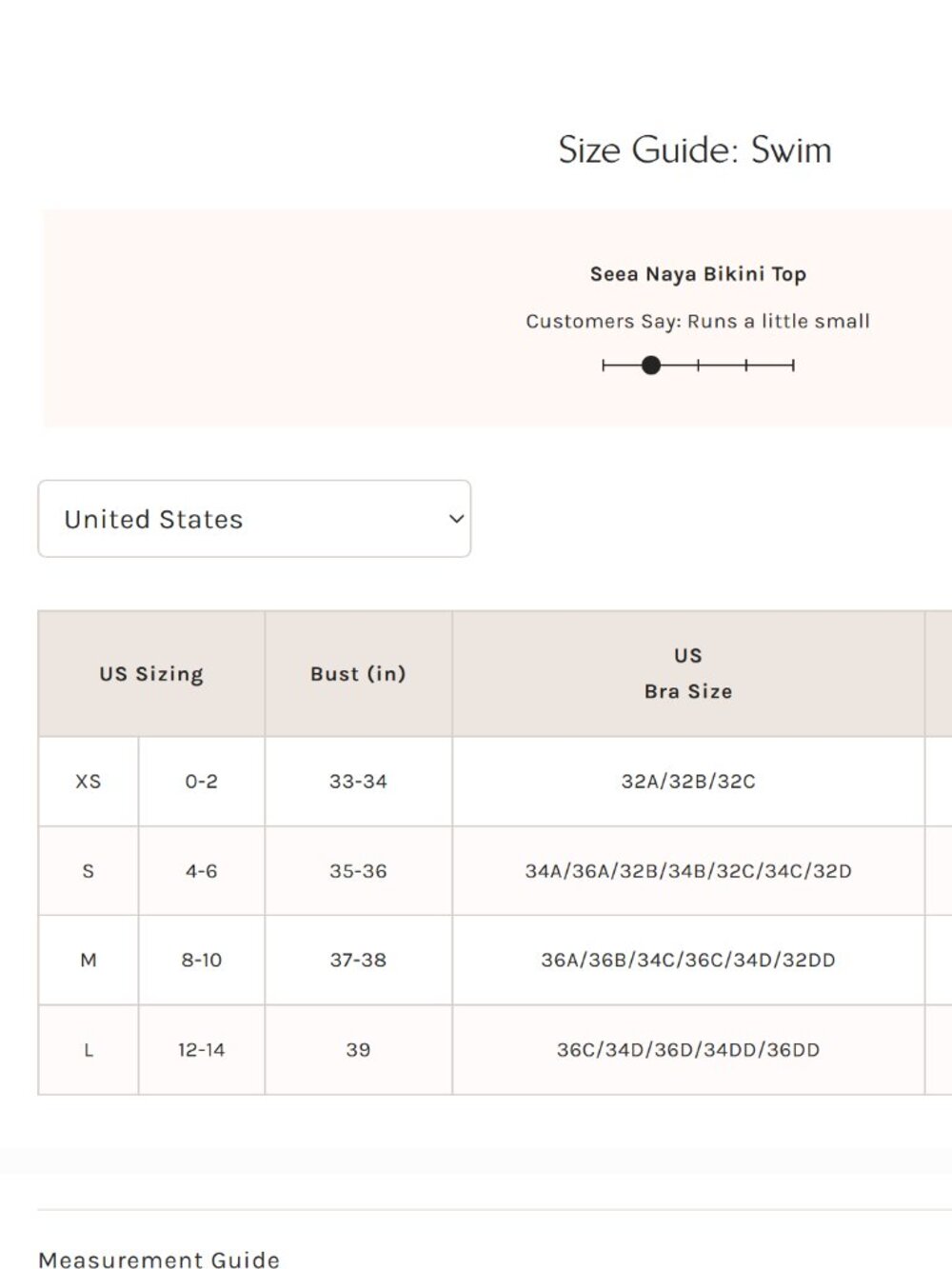
Task: Click the 0-2 US size cell
Action: (x=201, y=781)
